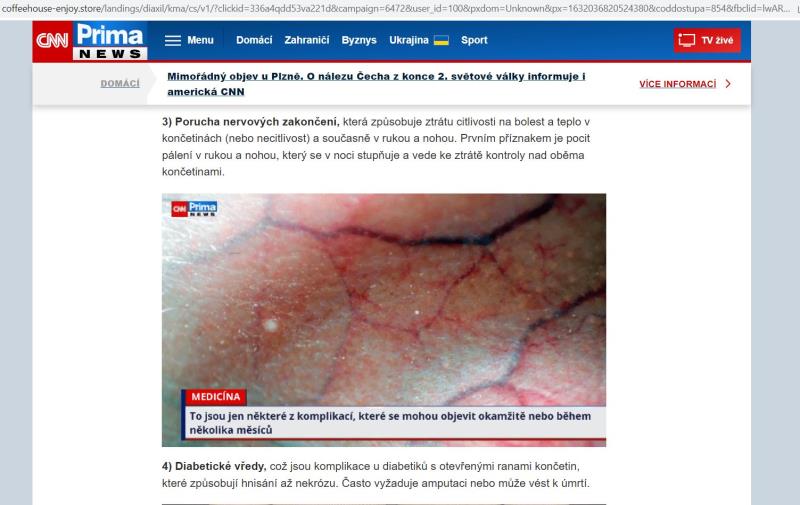
Task: Click the Mimořádný objev u Plzně headline
Action: pos(376,84)
